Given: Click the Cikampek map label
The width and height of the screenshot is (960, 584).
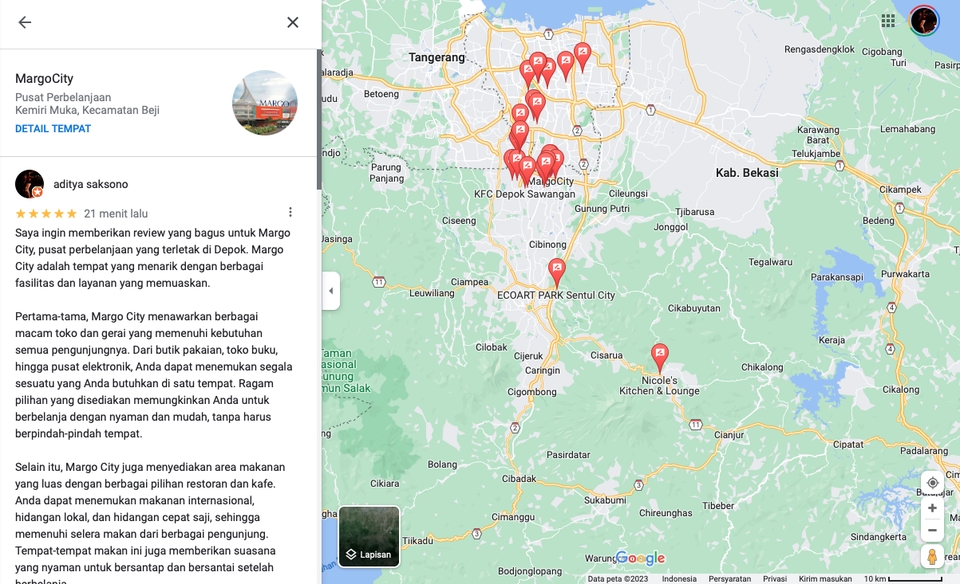Looking at the screenshot, I should tap(900, 190).
